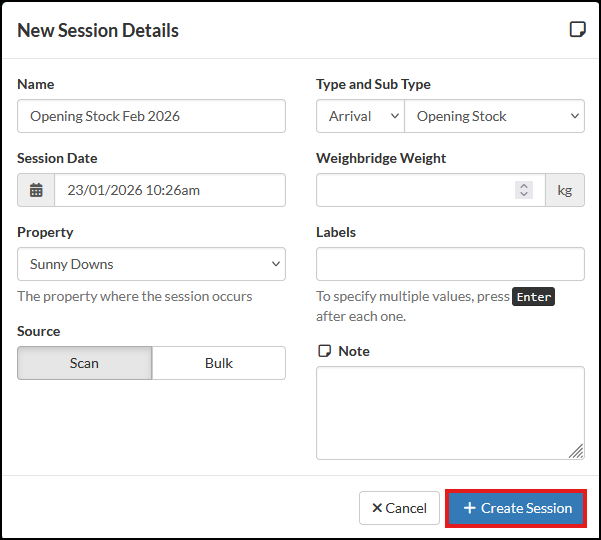Viewport: 601px width, 540px height.
Task: Expand the Opening Stock sub type dropdown
Action: pos(494,116)
